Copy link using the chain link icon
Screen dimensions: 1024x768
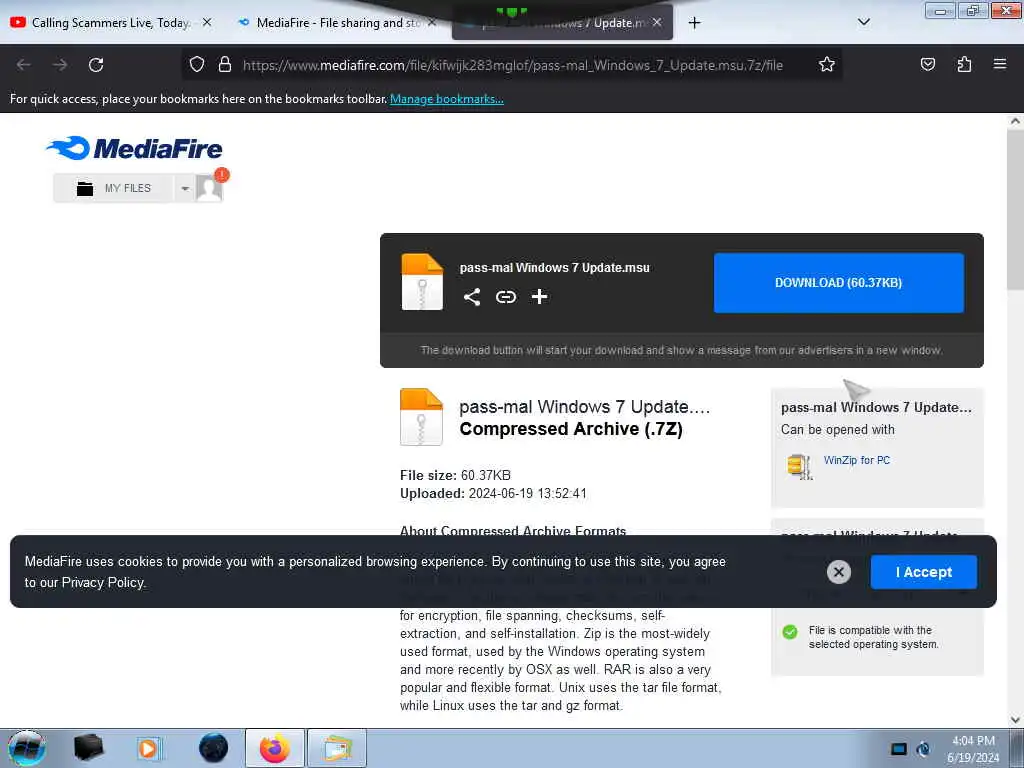(x=505, y=297)
